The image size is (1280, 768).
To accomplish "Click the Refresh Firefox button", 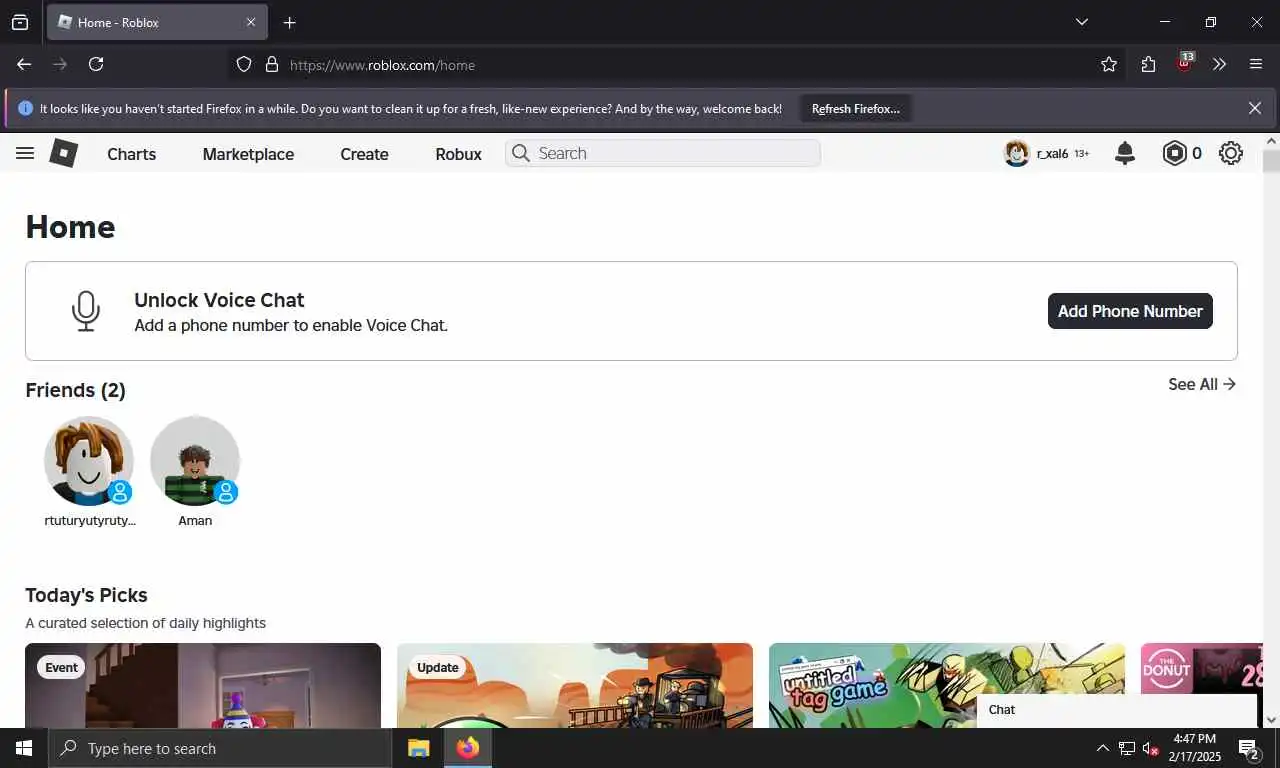I will pos(856,108).
